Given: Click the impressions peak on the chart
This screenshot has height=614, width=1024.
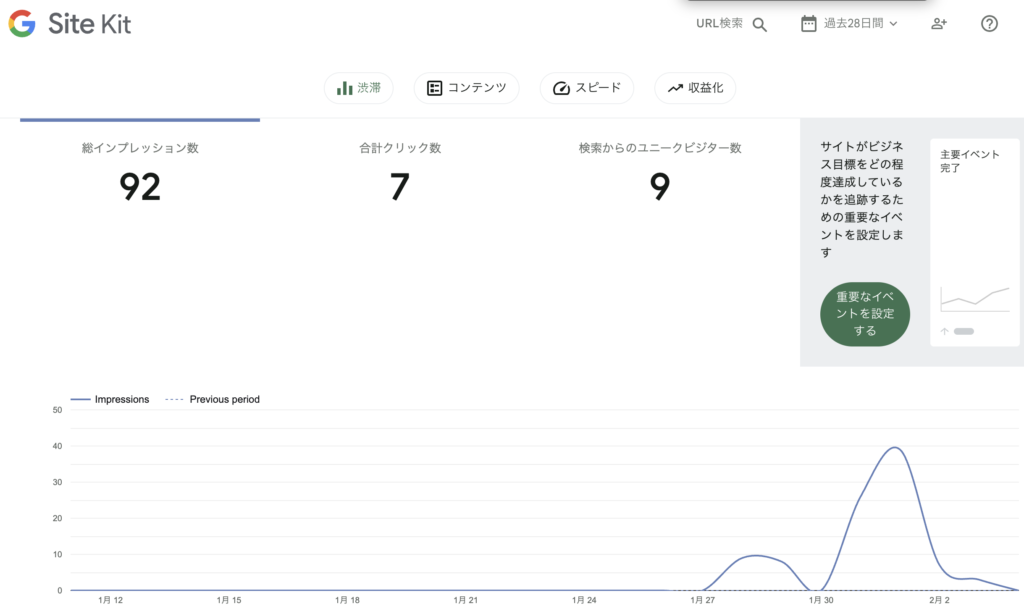Looking at the screenshot, I should coord(893,448).
